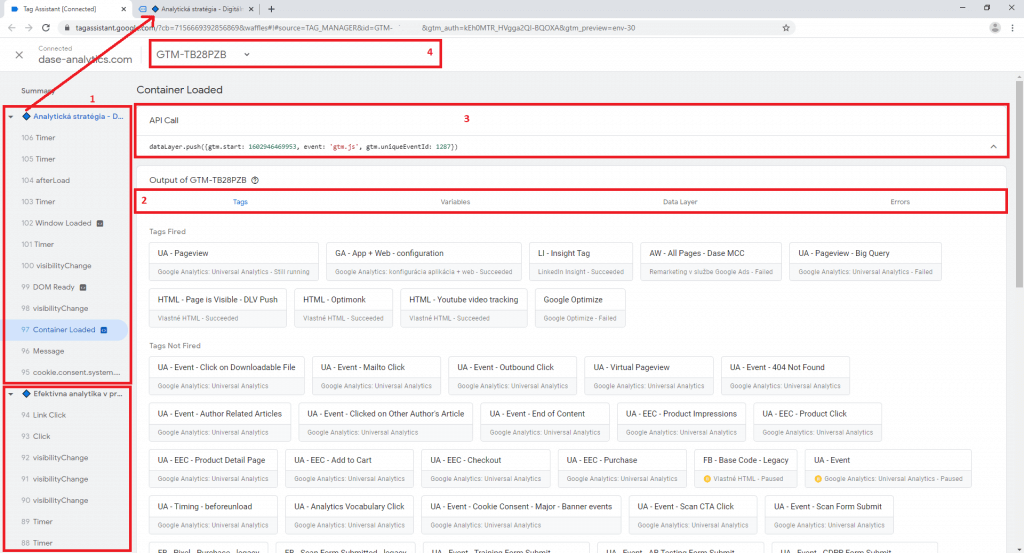Open help icon beside Output of GTM-TB28PZB
Image resolution: width=1024 pixels, height=553 pixels.
pyautogui.click(x=255, y=180)
